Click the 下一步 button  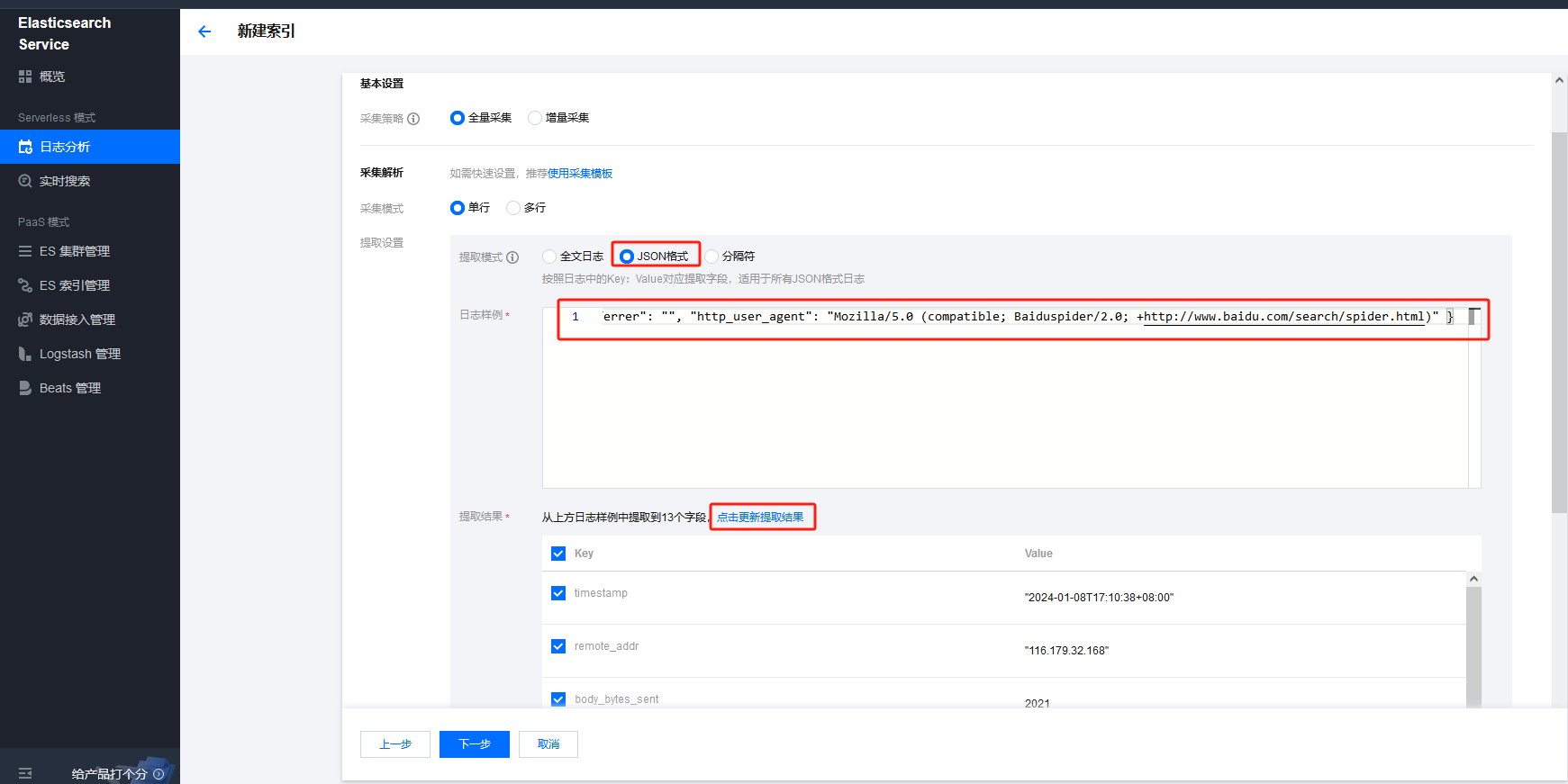[x=474, y=744]
